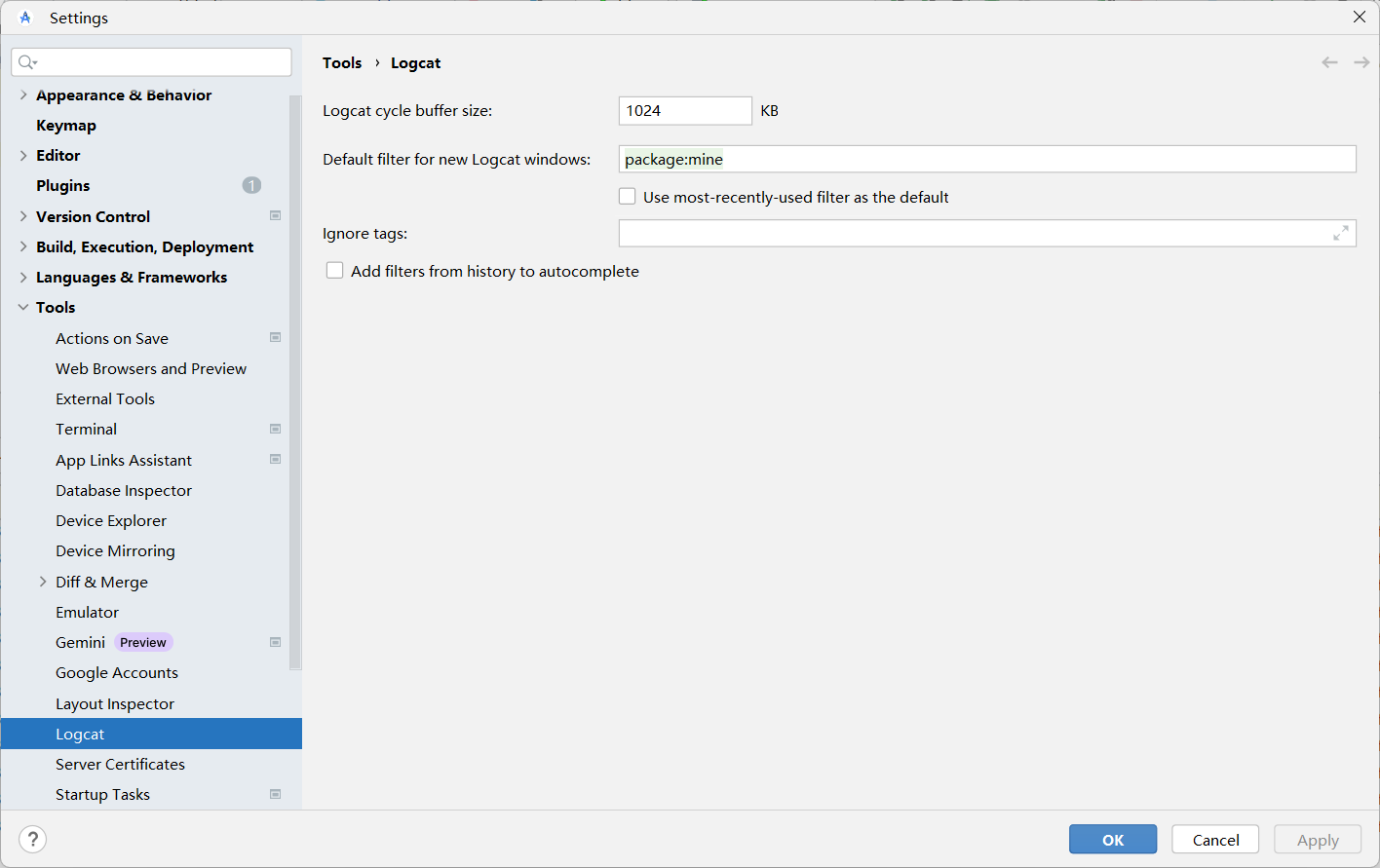Check Add filters from history to autocomplete
The image size is (1380, 868).
335,271
